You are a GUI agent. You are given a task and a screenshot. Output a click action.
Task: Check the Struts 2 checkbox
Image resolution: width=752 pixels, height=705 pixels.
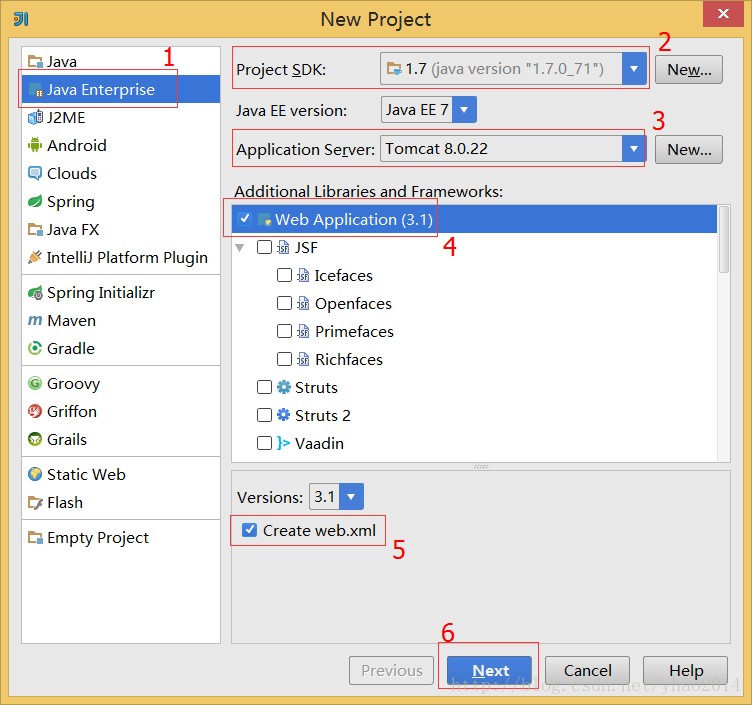click(x=264, y=415)
